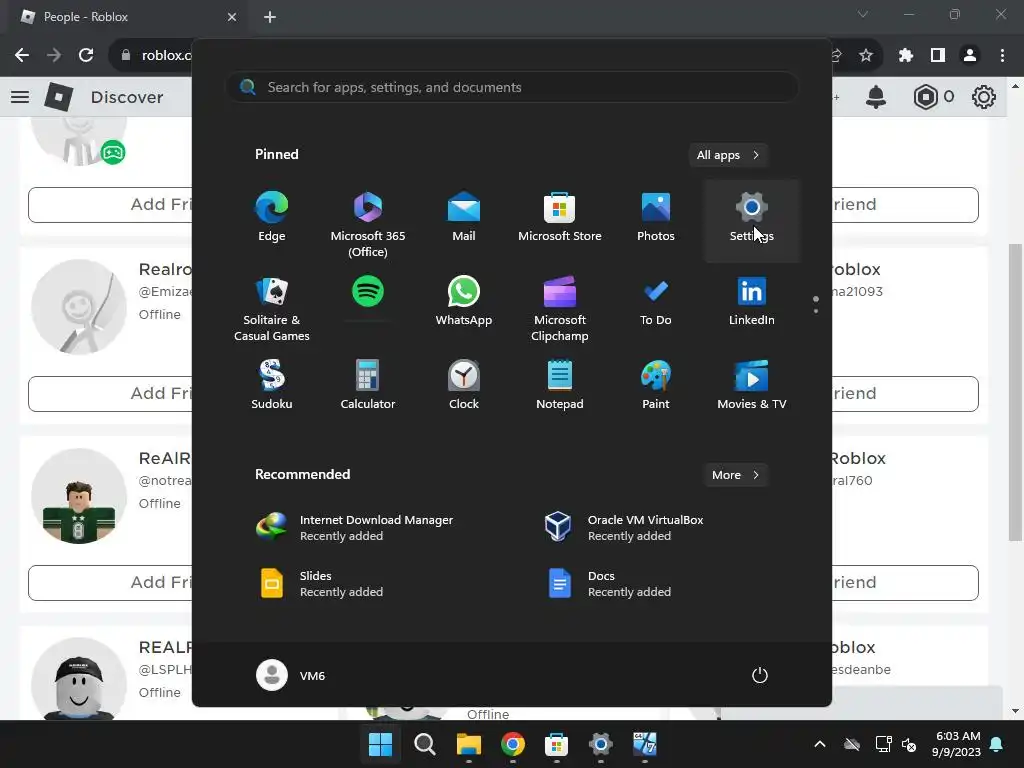Switch to Chrome on the taskbar
Image resolution: width=1024 pixels, height=768 pixels.
pyautogui.click(x=513, y=744)
